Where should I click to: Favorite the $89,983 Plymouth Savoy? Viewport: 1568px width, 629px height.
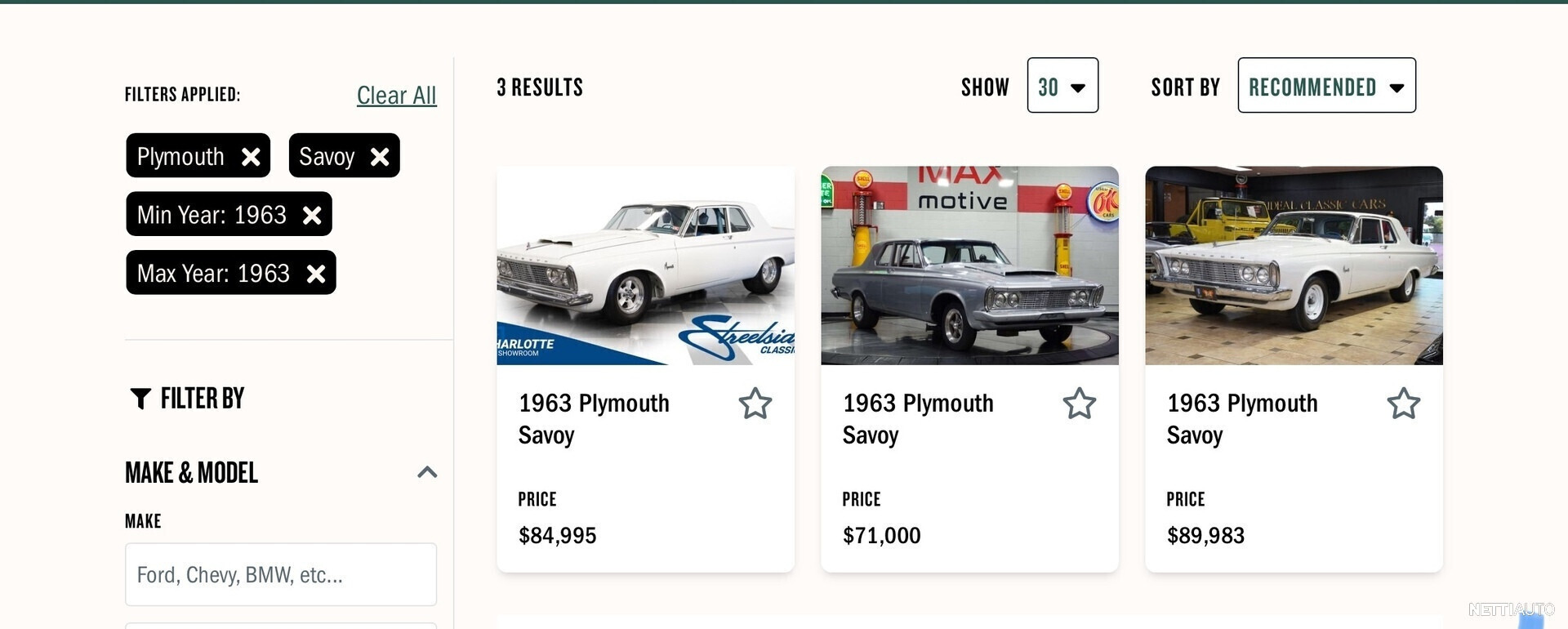(1403, 404)
